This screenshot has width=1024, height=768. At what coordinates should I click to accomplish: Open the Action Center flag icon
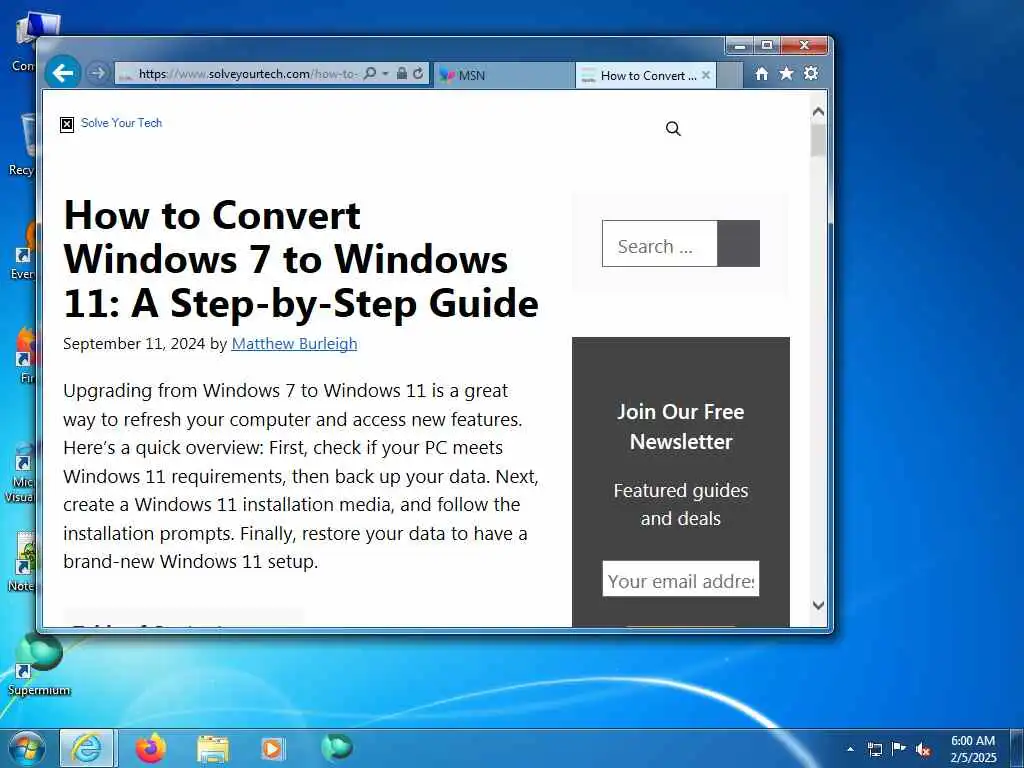(899, 749)
